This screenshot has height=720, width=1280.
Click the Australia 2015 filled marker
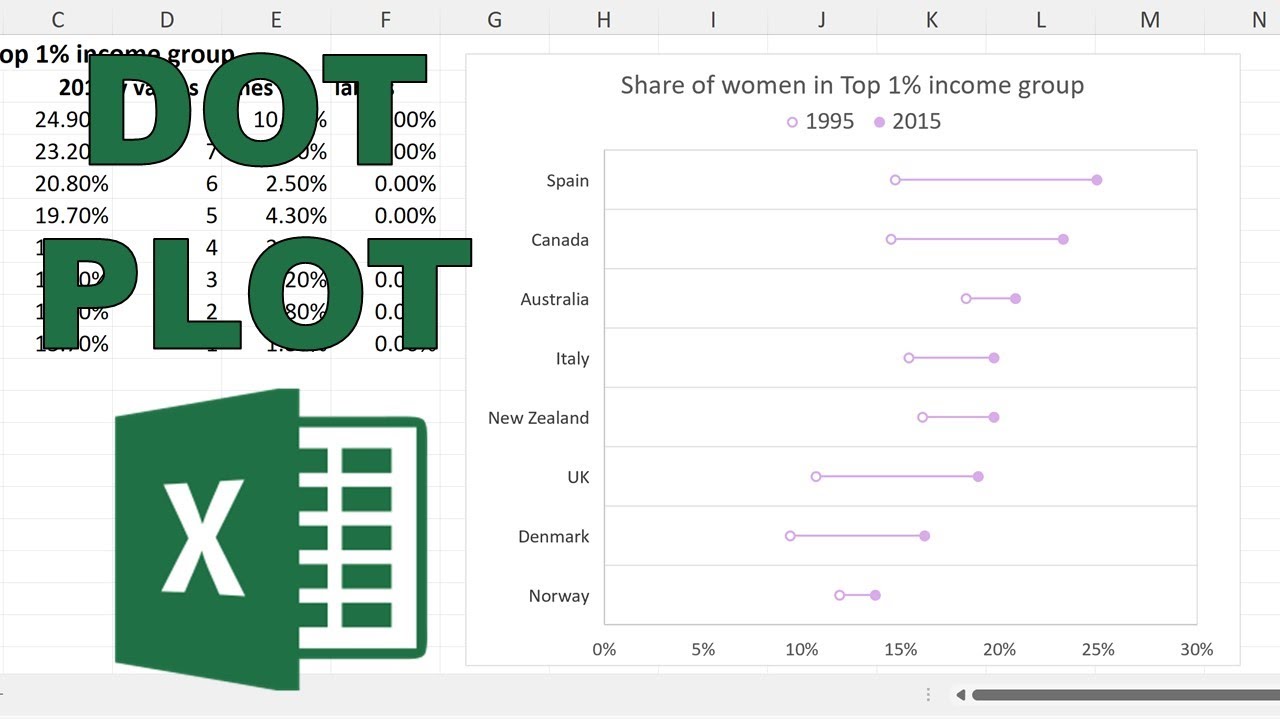coord(1016,299)
